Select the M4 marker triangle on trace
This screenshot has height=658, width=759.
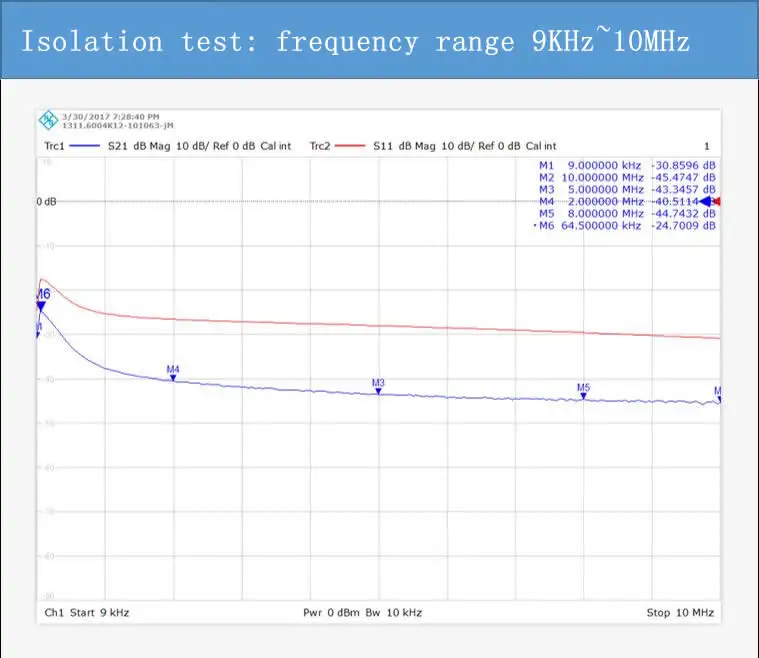click(x=173, y=378)
